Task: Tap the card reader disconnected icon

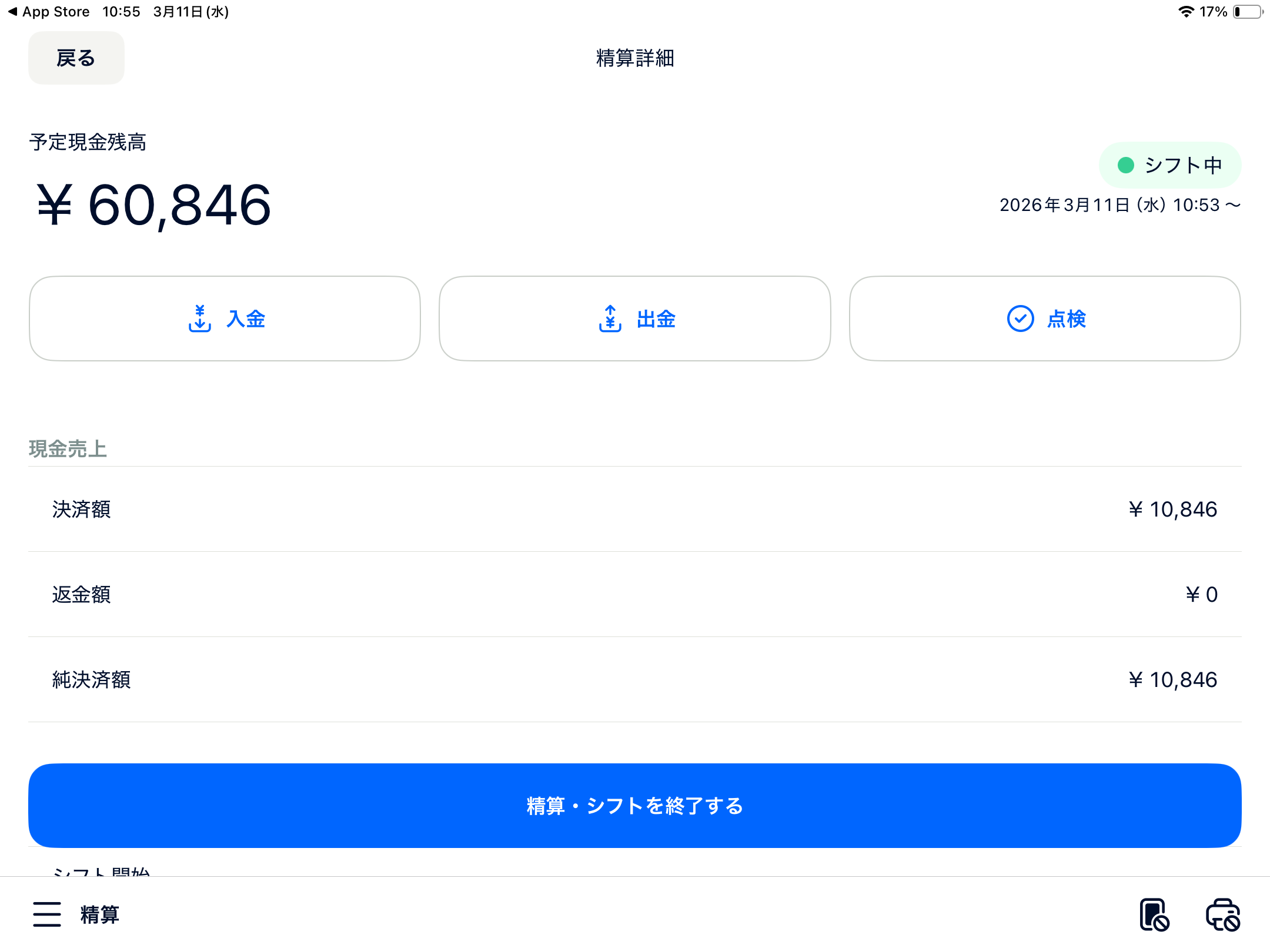Action: [1154, 914]
